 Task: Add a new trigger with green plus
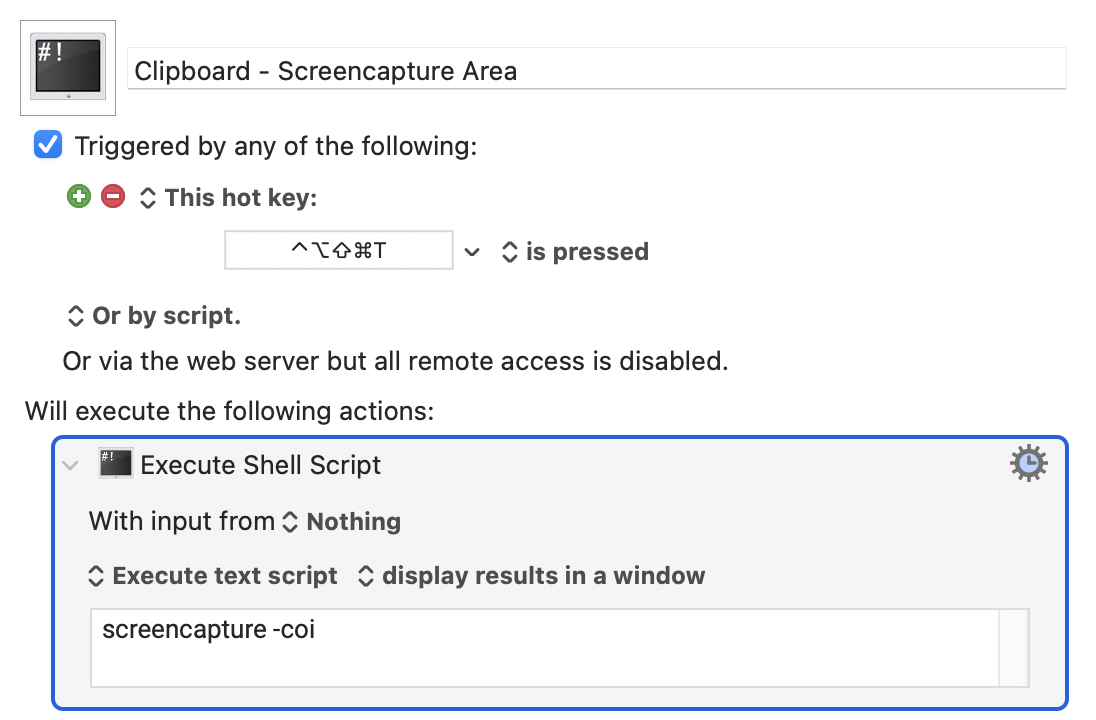[x=78, y=197]
